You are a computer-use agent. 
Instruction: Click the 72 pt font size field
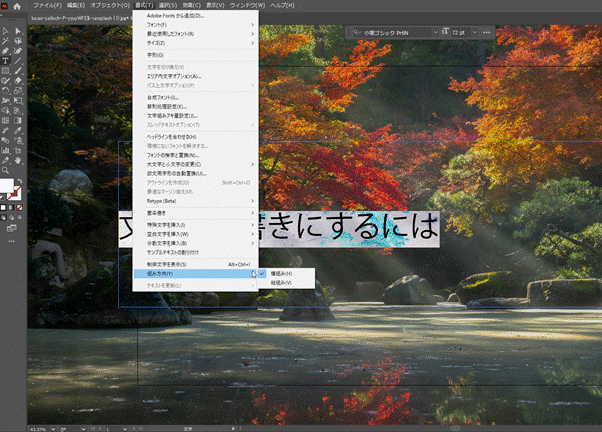[x=459, y=32]
